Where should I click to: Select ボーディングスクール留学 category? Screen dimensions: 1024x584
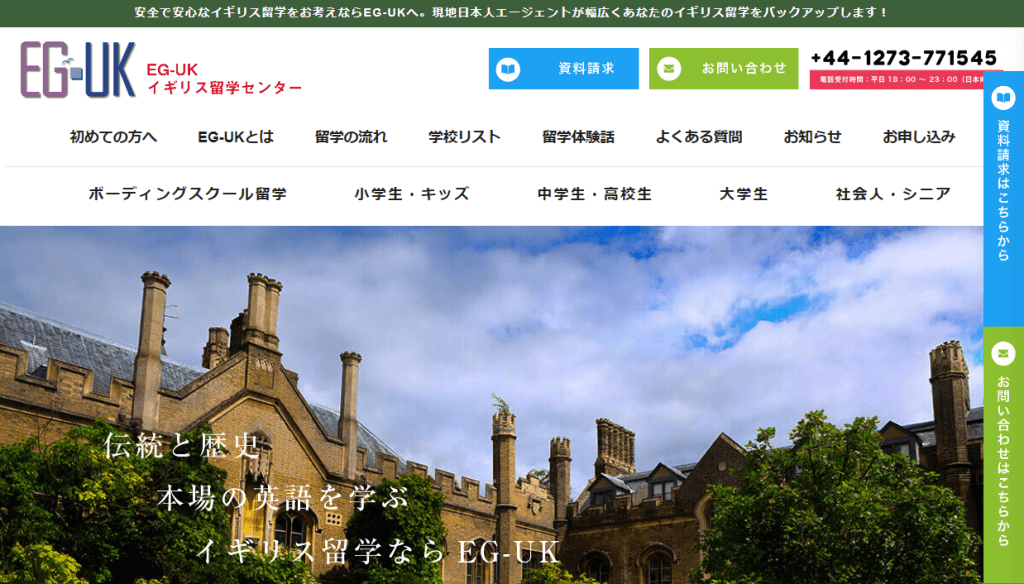tap(187, 194)
